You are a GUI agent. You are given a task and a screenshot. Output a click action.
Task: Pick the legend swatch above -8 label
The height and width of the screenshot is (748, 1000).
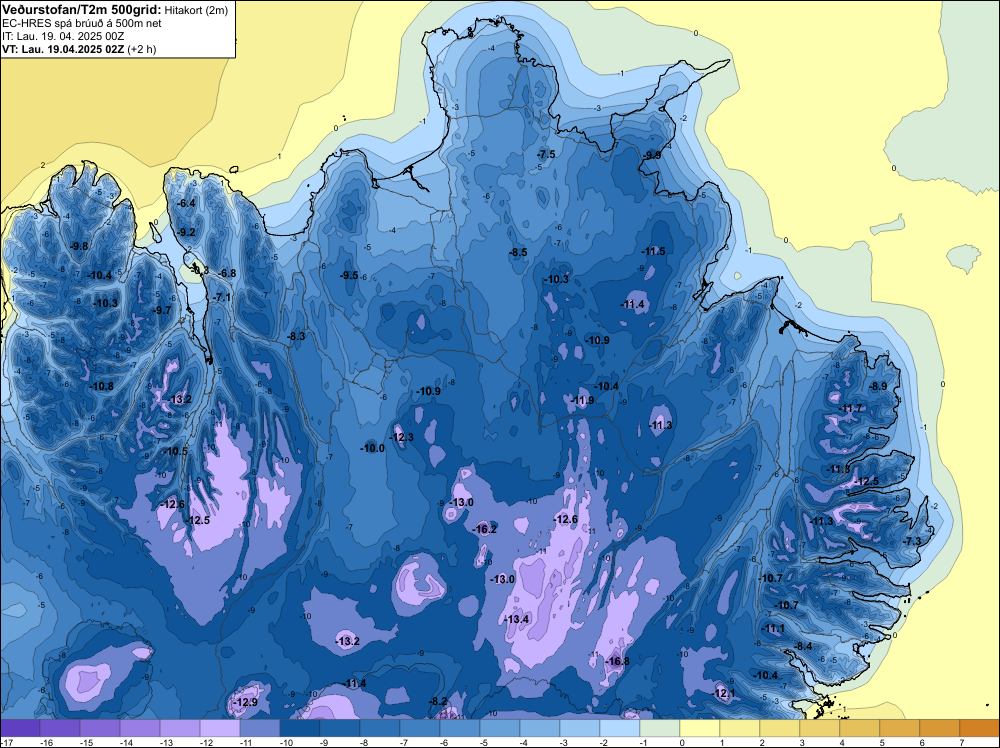coord(380,728)
